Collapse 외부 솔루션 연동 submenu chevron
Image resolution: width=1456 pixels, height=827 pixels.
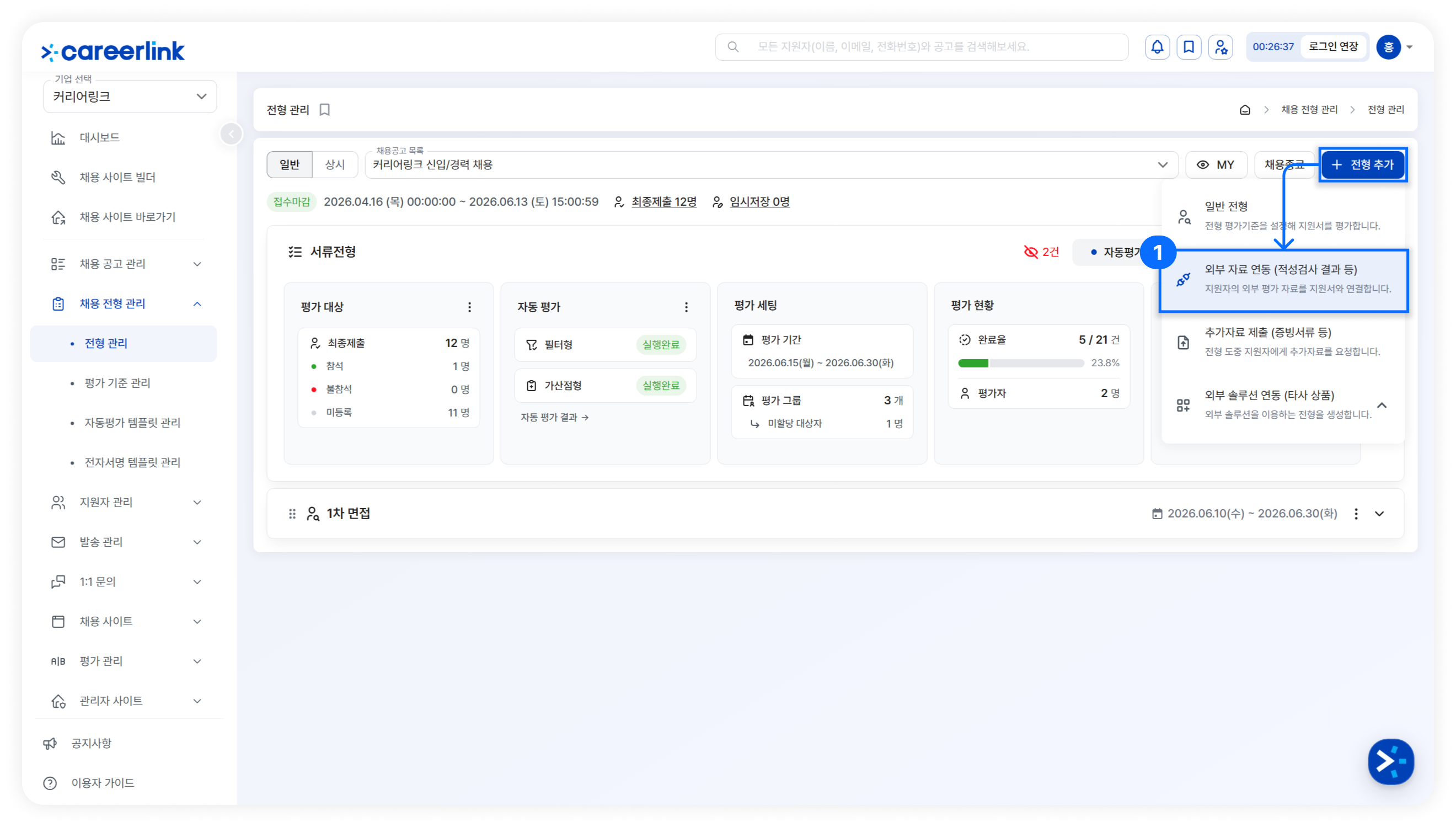(x=1382, y=405)
